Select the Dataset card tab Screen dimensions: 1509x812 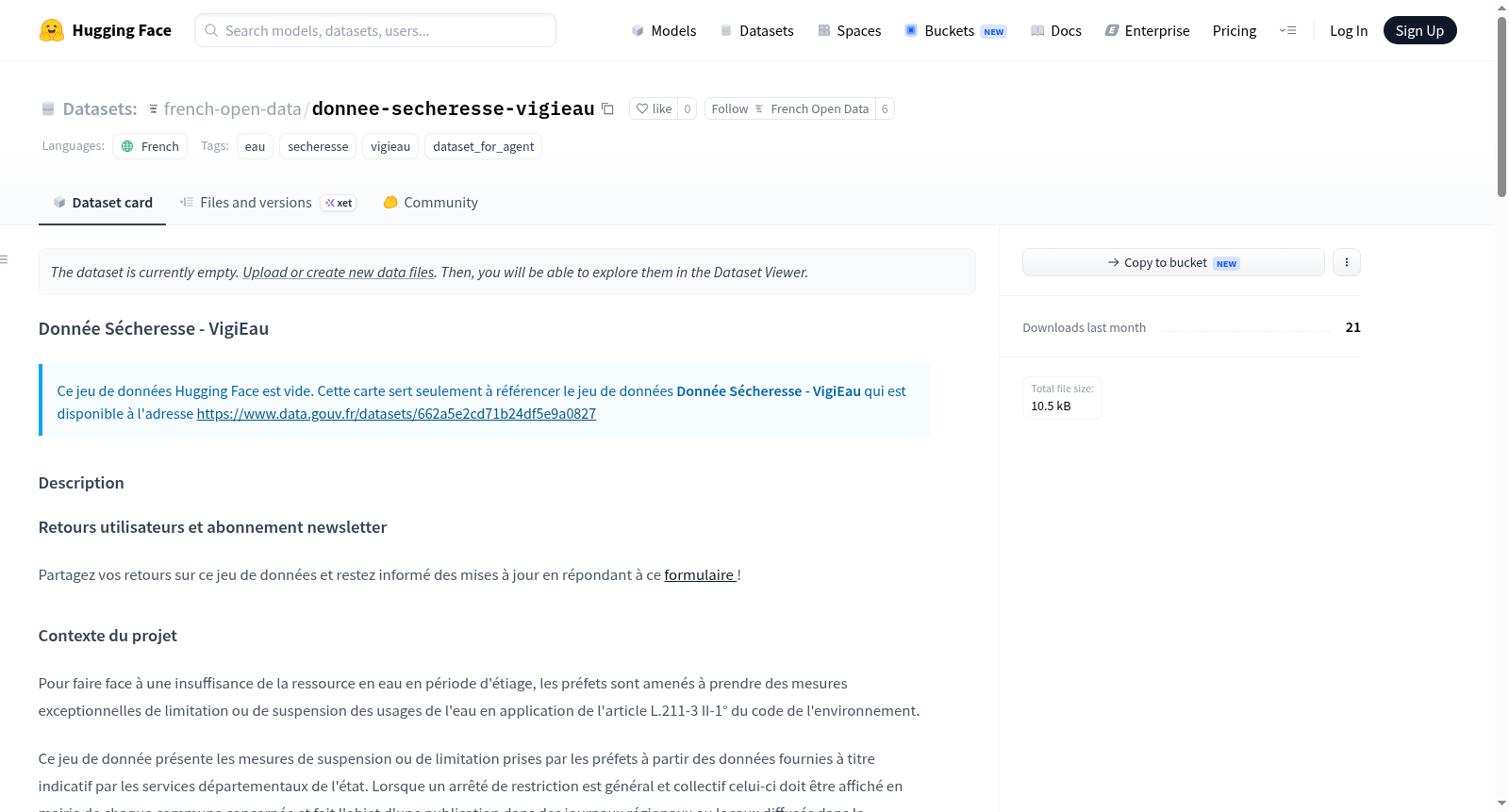[x=103, y=203]
